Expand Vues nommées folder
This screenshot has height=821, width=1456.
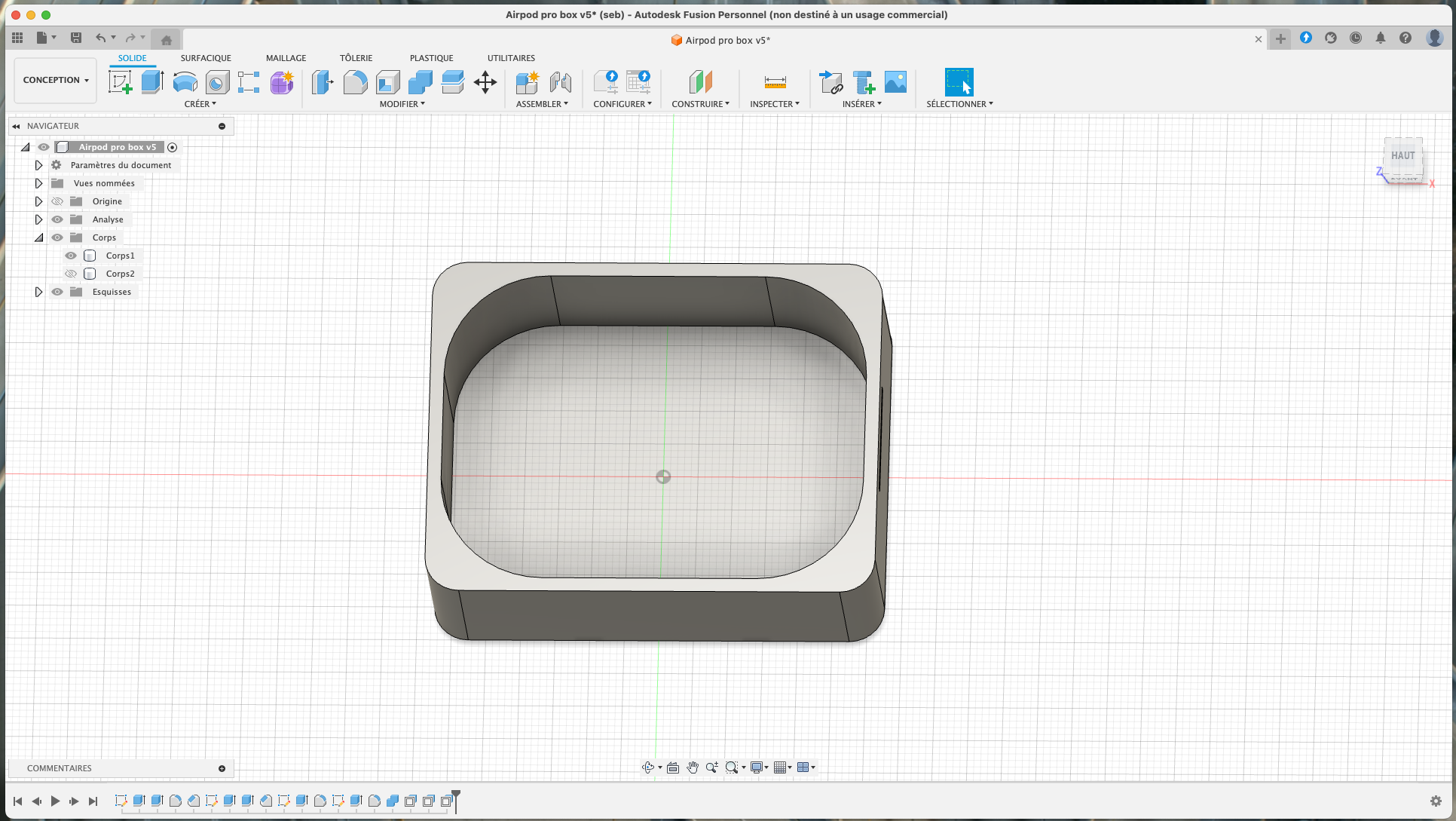pyautogui.click(x=38, y=183)
